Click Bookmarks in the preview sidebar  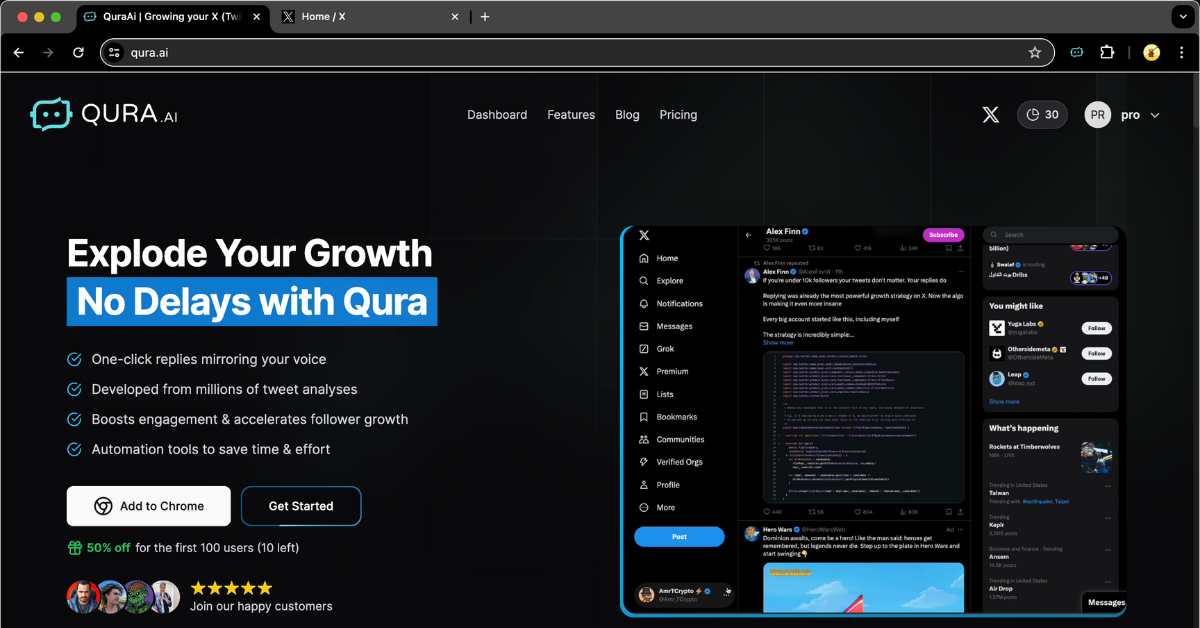click(668, 417)
